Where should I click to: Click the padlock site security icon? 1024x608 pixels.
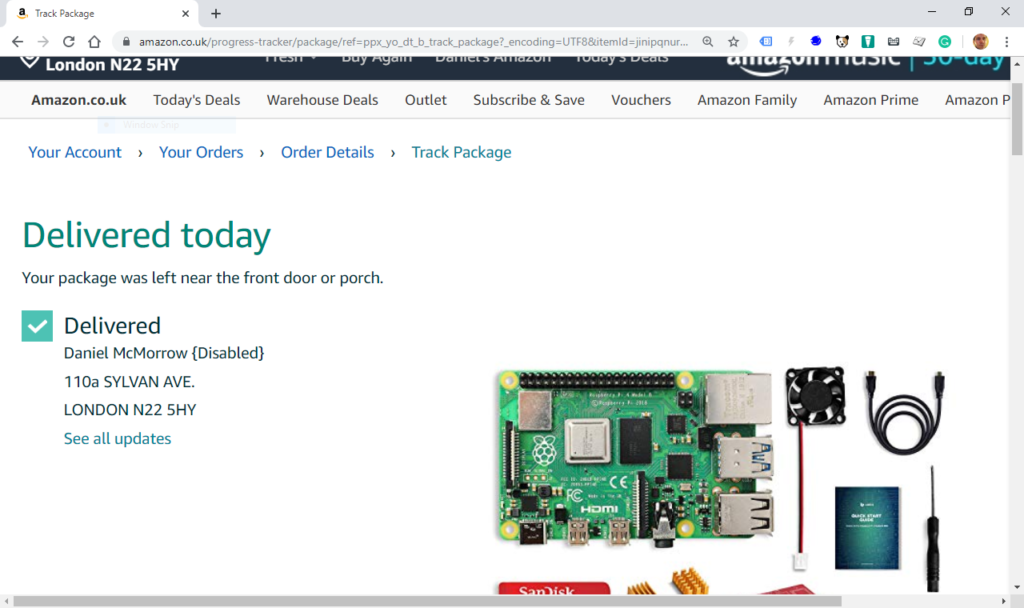tap(126, 42)
